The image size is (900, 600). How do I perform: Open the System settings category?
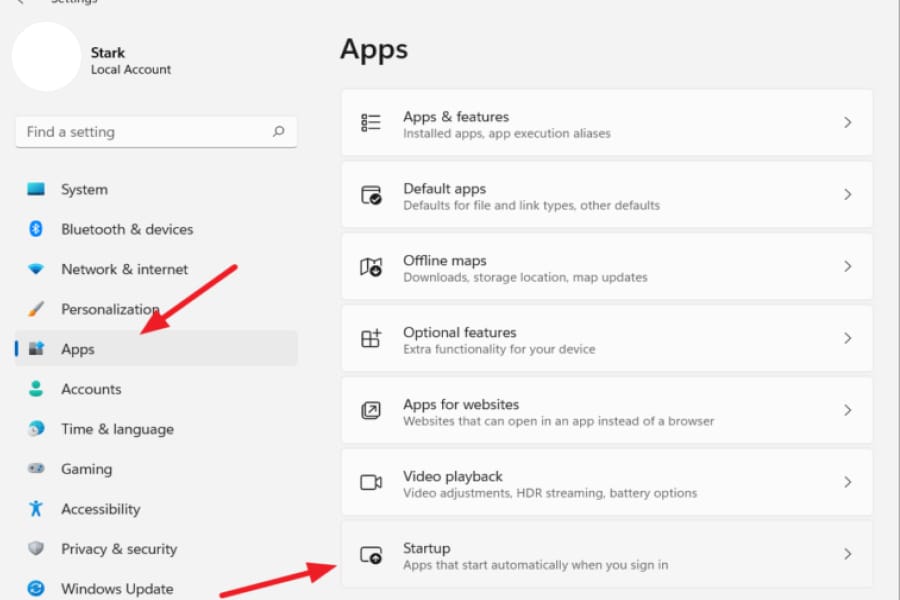click(156, 189)
